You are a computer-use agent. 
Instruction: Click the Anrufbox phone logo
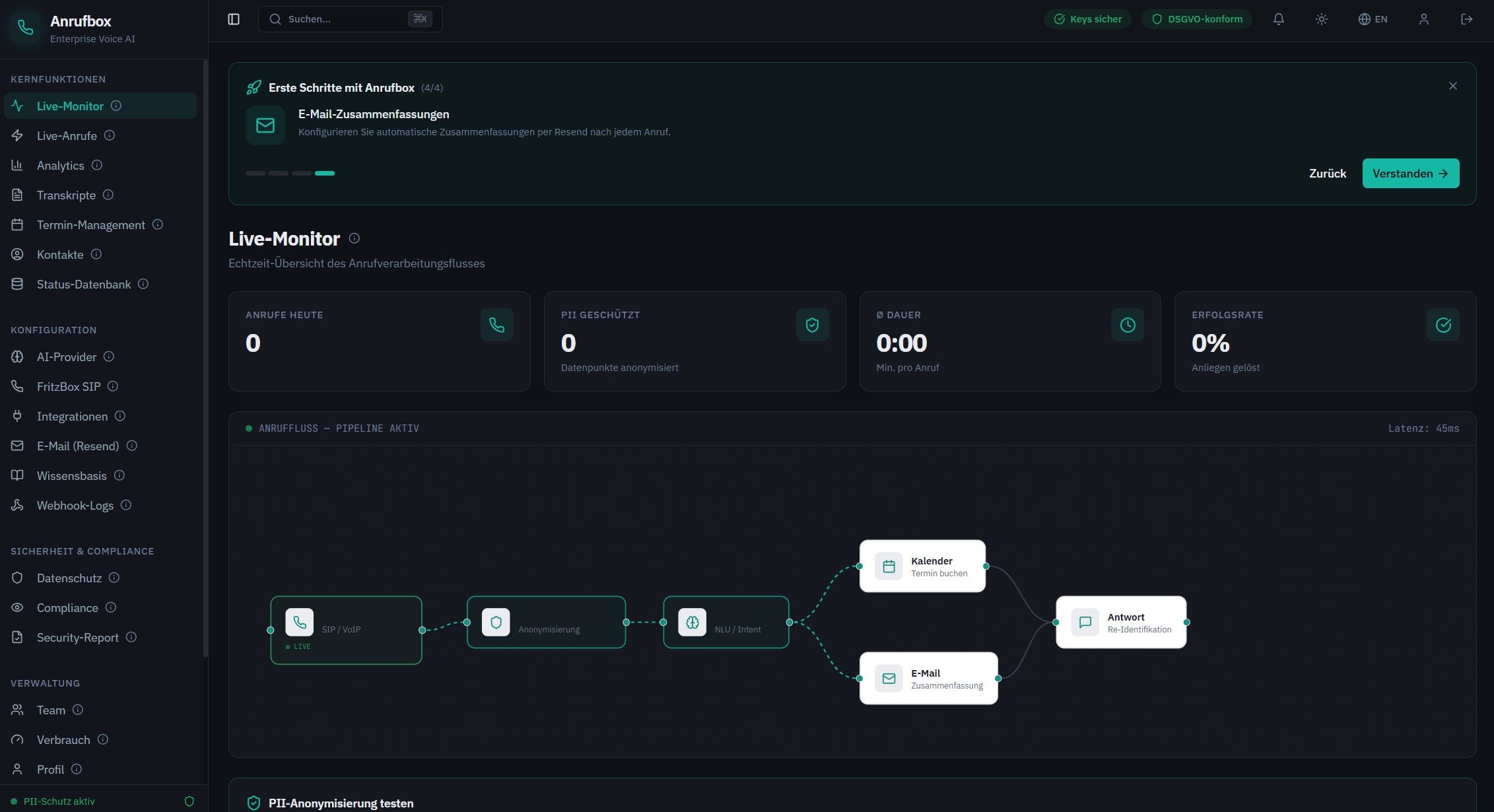pos(25,28)
